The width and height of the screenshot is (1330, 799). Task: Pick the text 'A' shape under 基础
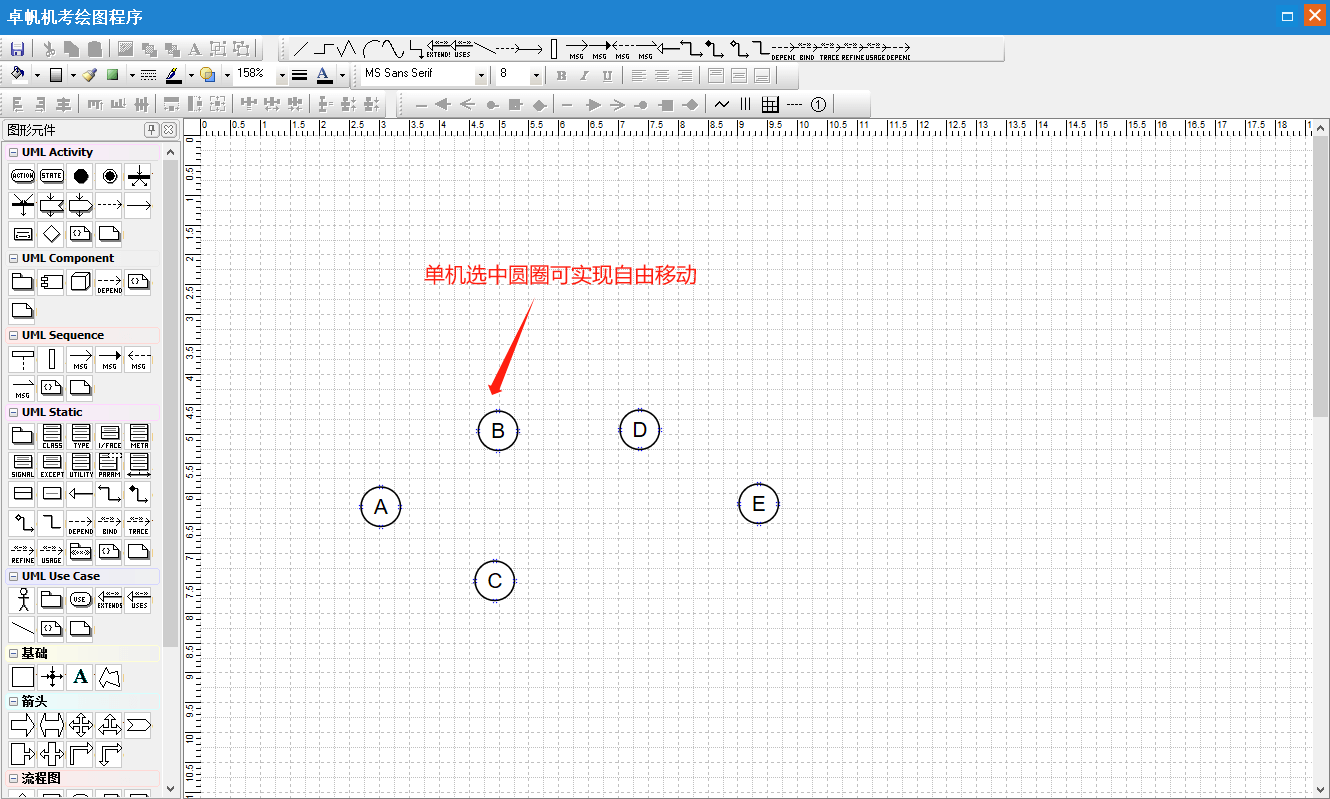click(x=80, y=677)
